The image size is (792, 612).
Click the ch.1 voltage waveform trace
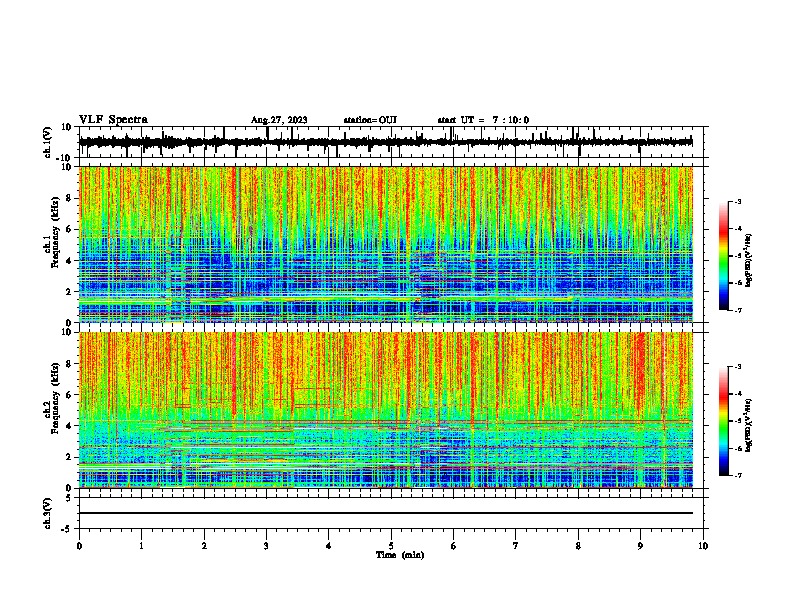[385, 142]
